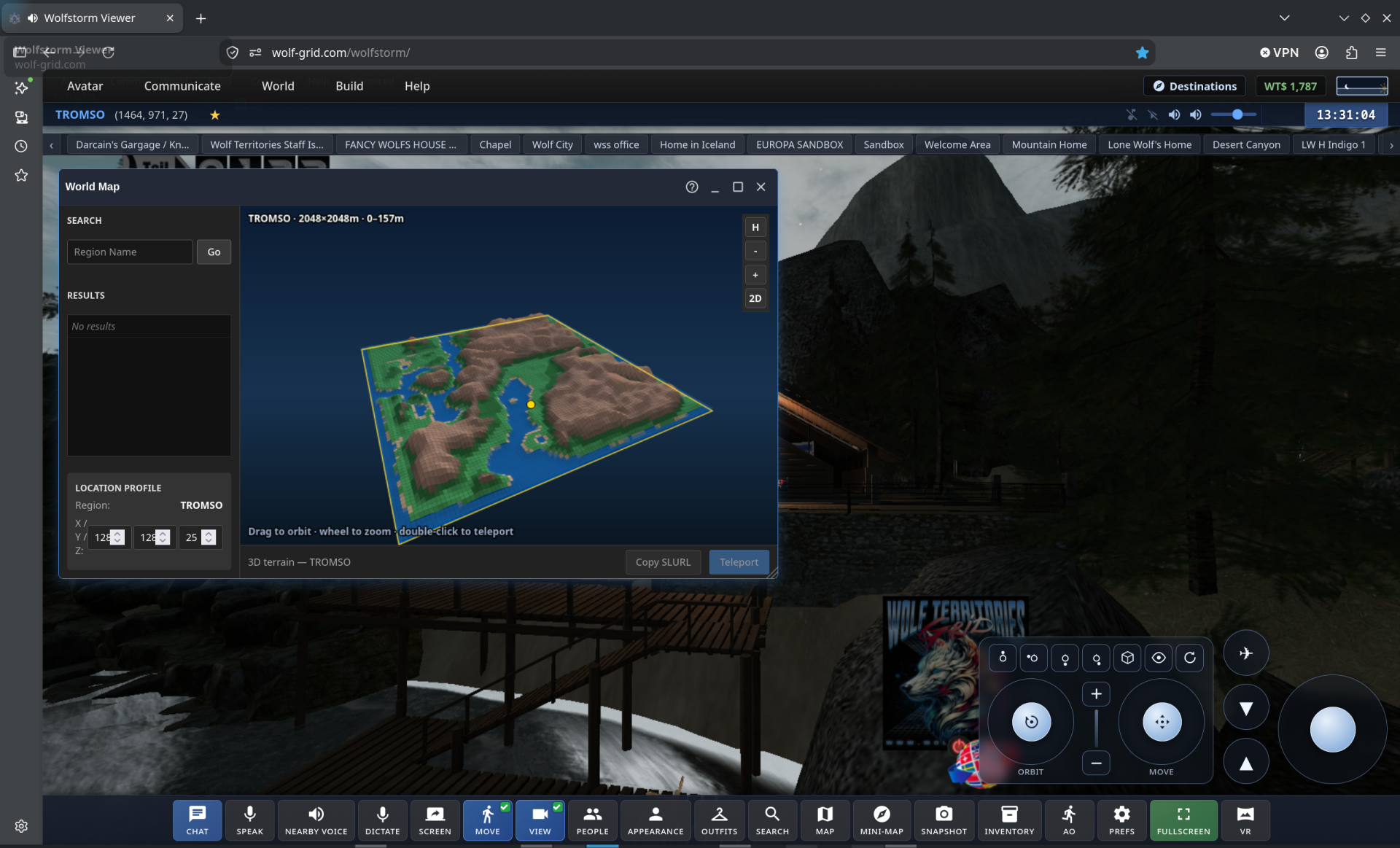1400x848 pixels.
Task: Show more favorites with right chevron
Action: click(x=1391, y=145)
